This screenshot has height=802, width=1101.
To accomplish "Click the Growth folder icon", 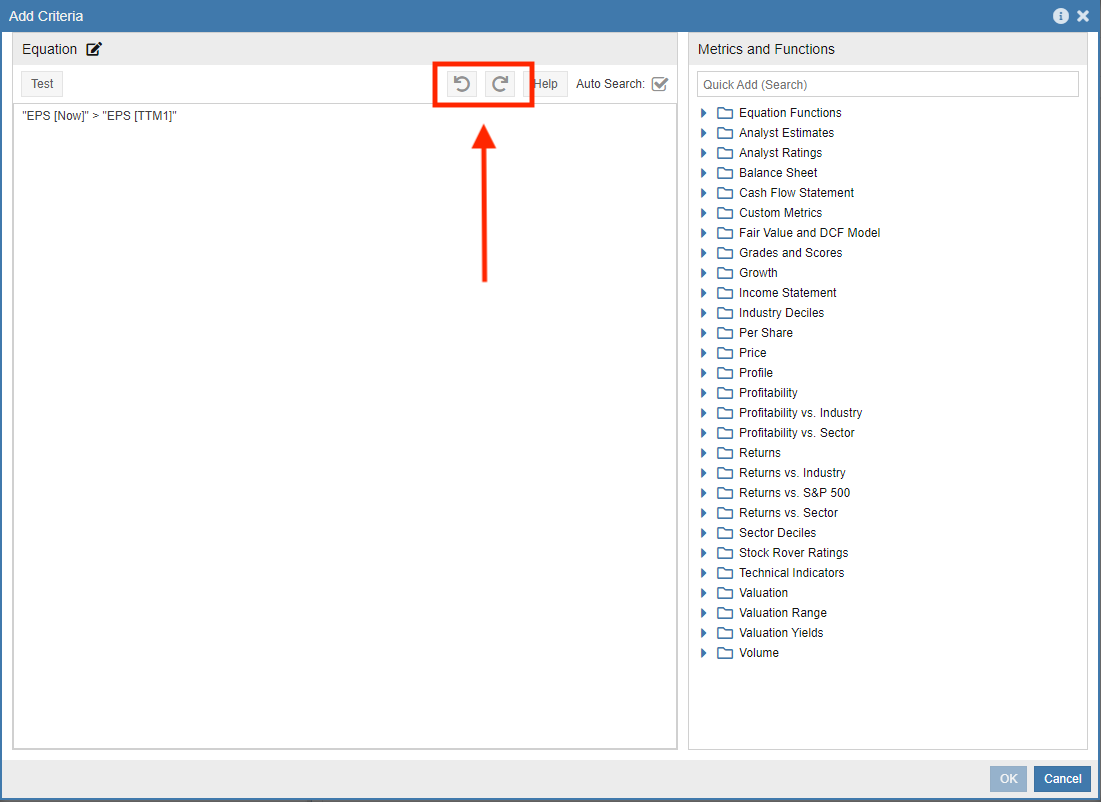I will point(725,273).
